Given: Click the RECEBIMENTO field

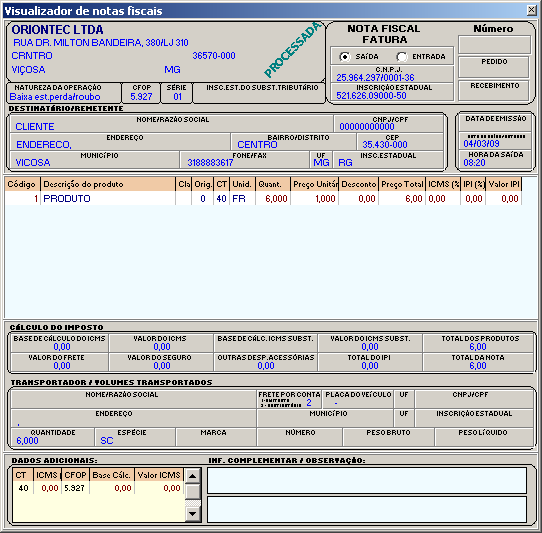Looking at the screenshot, I should point(494,91).
